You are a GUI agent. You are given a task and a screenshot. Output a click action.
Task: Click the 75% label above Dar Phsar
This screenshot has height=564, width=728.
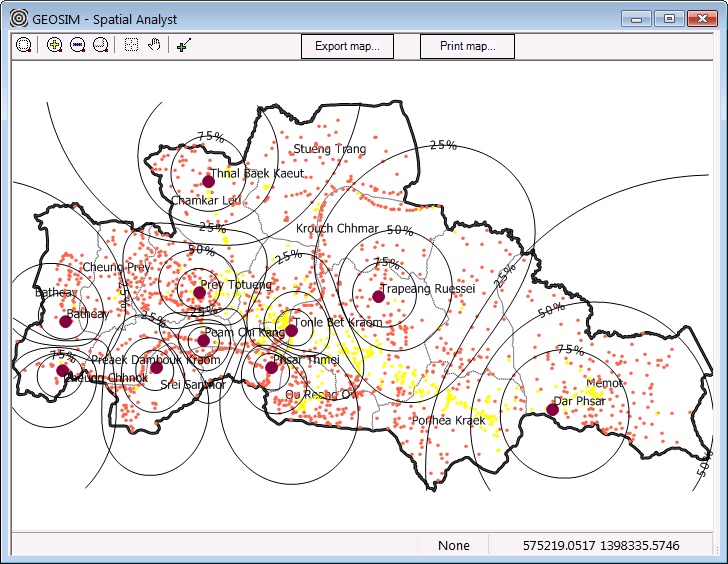pyautogui.click(x=571, y=350)
